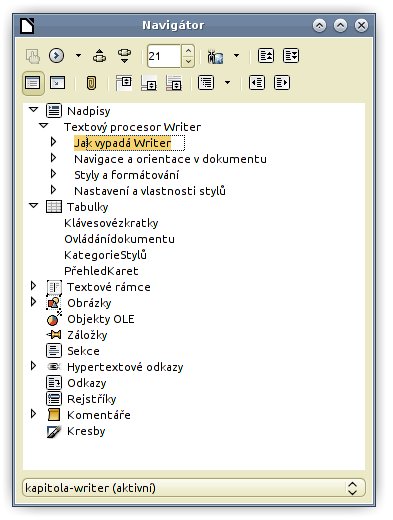Open the Navigation circle arrow icon
This screenshot has height=520, width=393.
tap(56, 55)
